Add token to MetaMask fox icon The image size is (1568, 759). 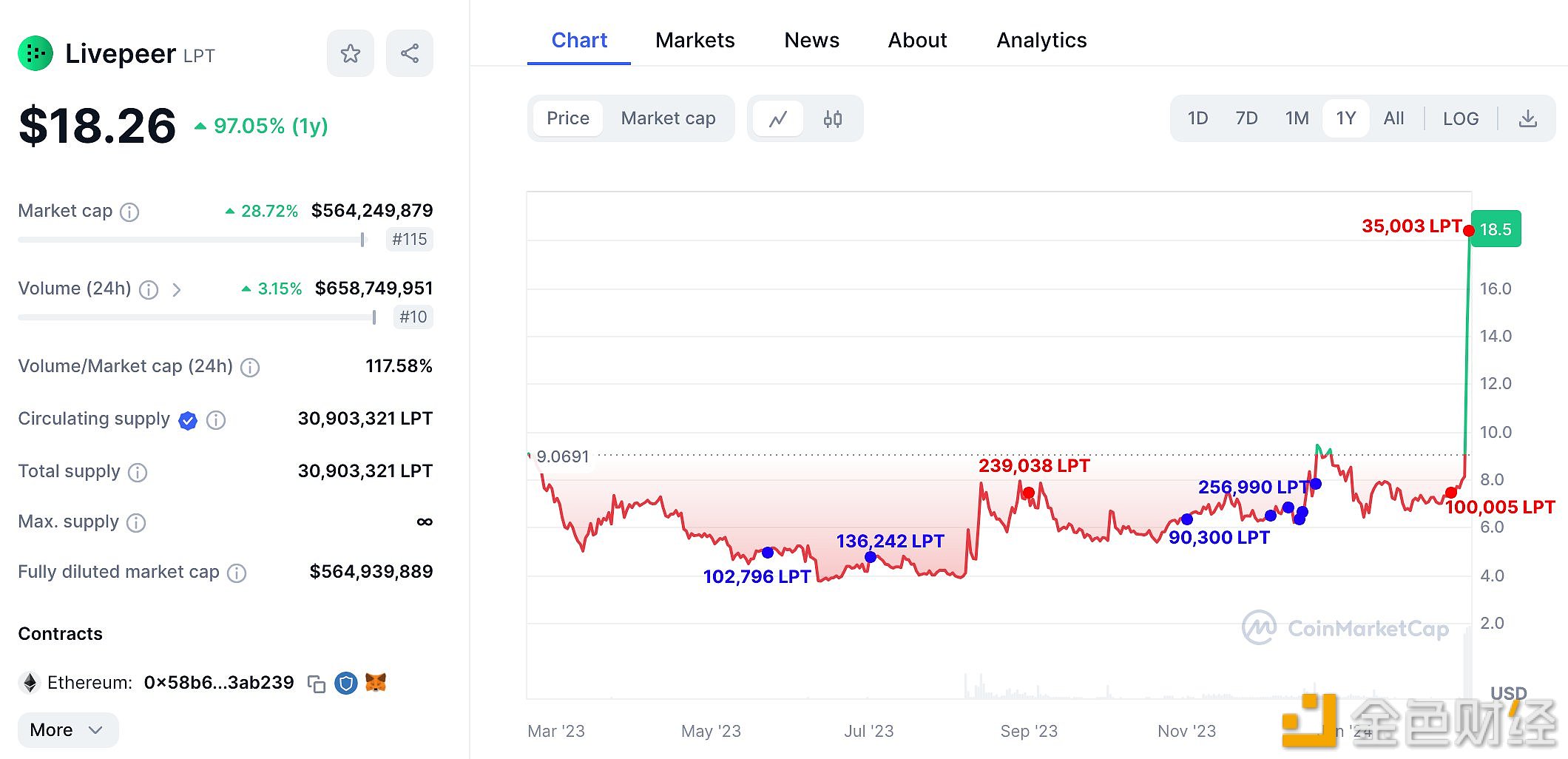coord(376,682)
